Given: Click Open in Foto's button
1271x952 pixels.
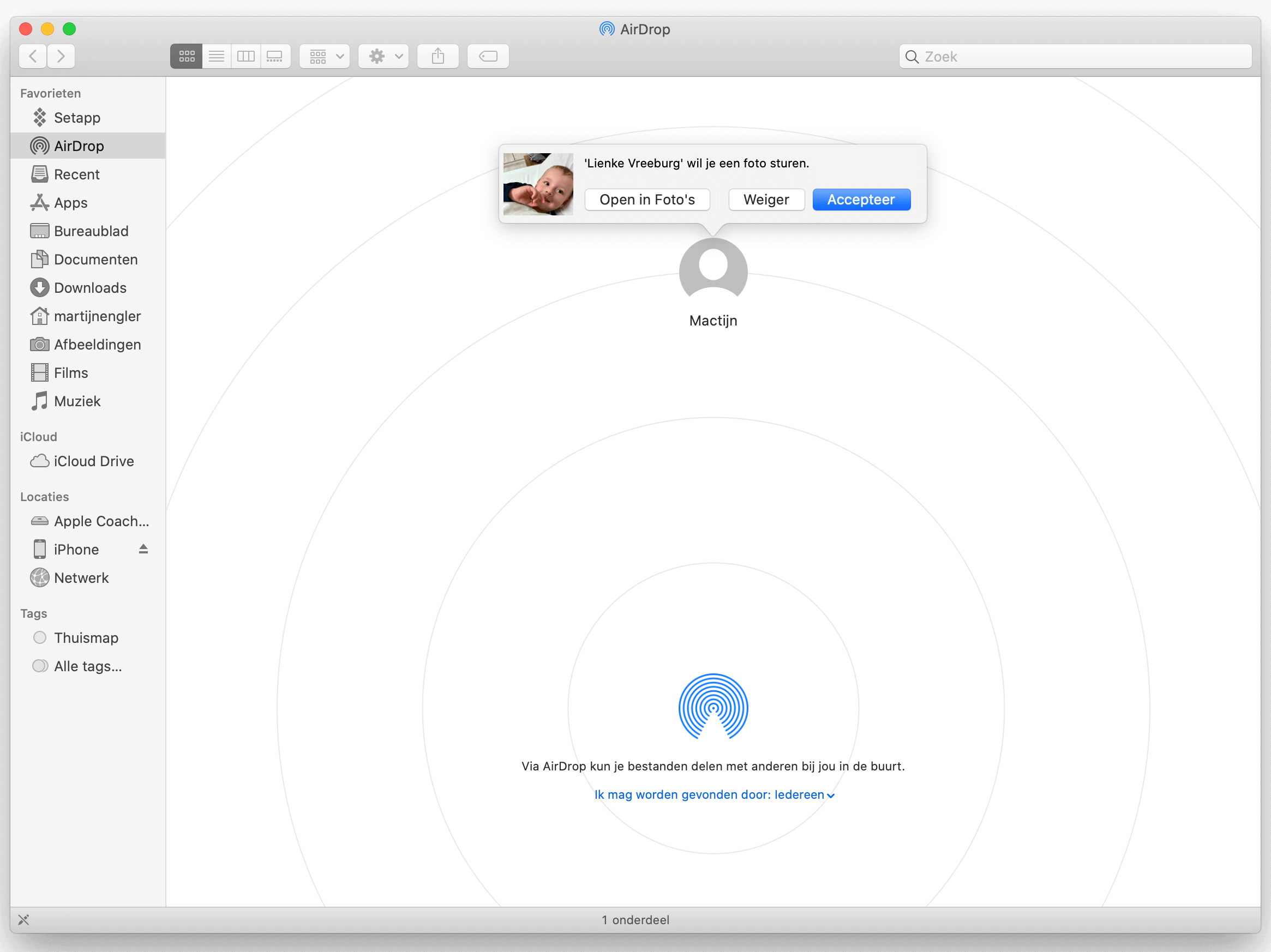Looking at the screenshot, I should pyautogui.click(x=647, y=200).
